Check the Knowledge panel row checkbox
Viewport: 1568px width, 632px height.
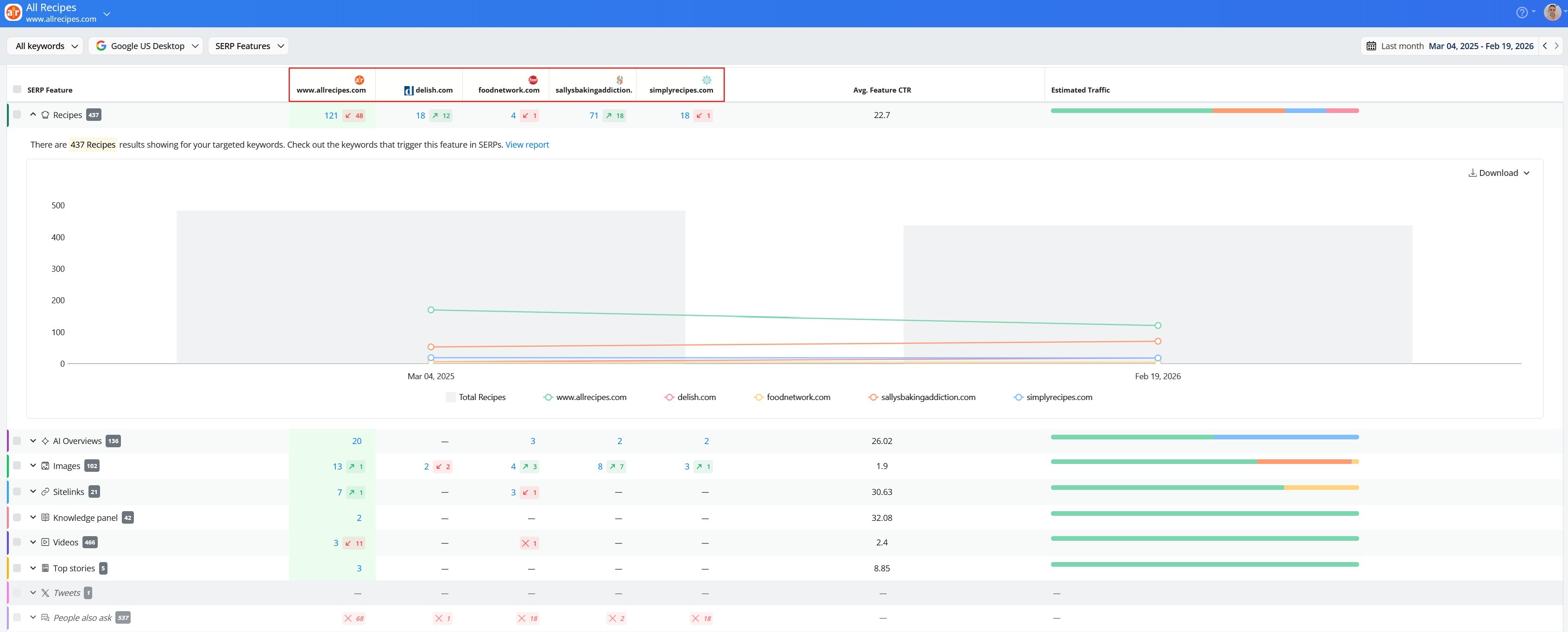pos(17,517)
